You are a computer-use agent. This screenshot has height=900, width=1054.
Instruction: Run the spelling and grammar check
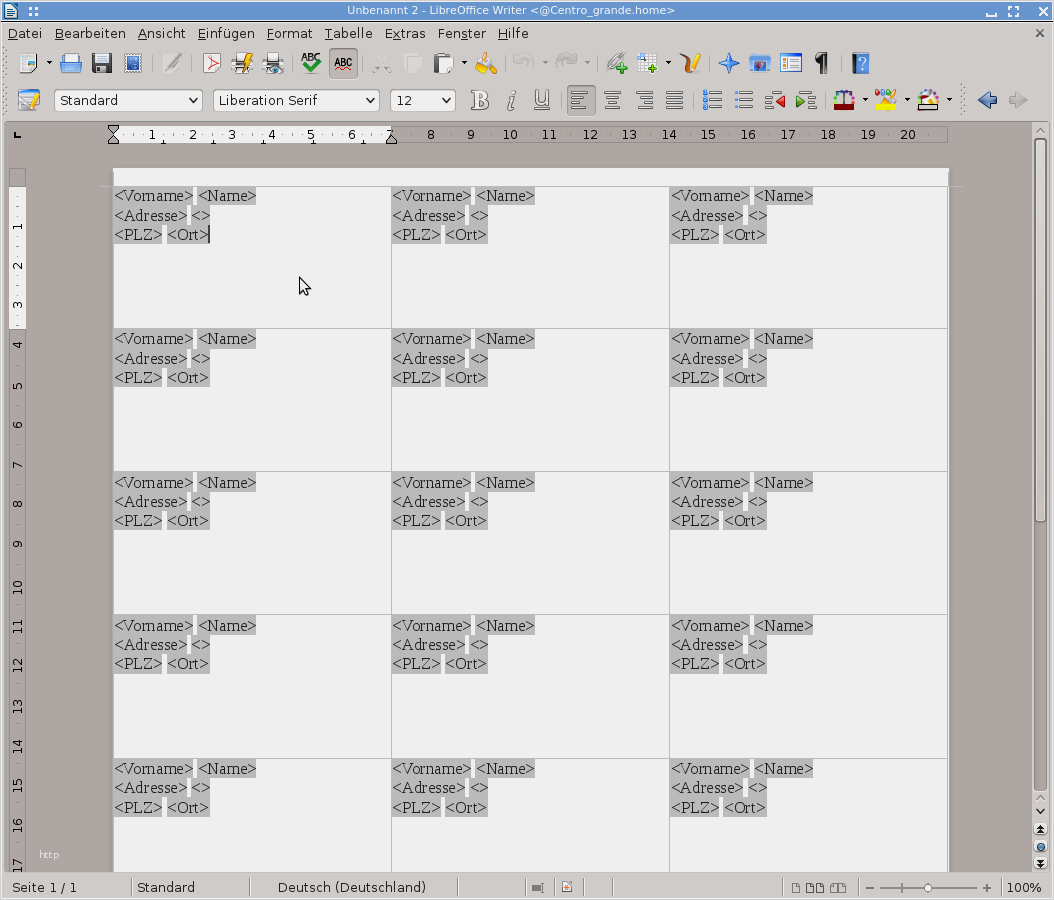coord(311,63)
